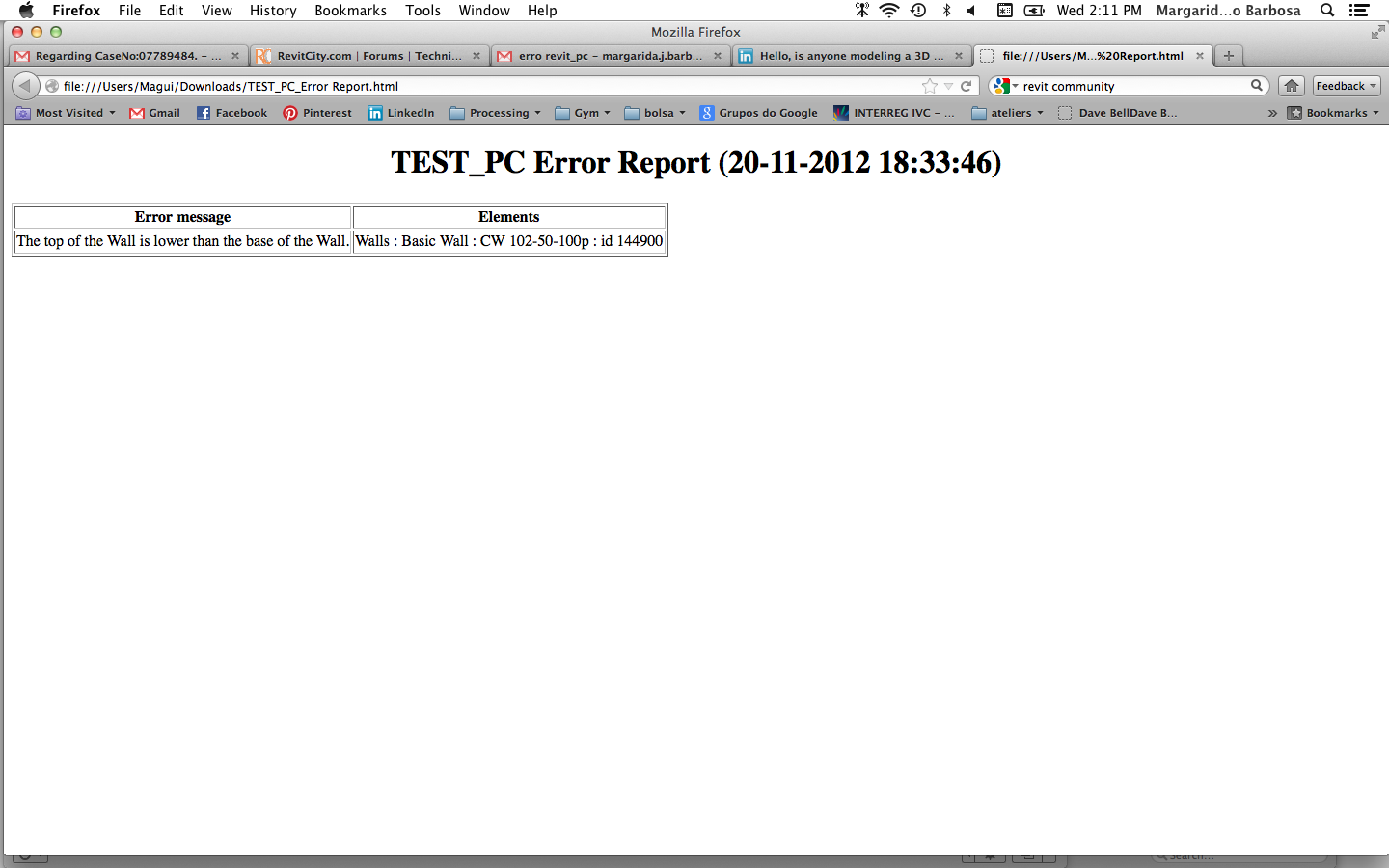1389x868 pixels.
Task: Open Notification Center list icon
Action: tap(1359, 11)
